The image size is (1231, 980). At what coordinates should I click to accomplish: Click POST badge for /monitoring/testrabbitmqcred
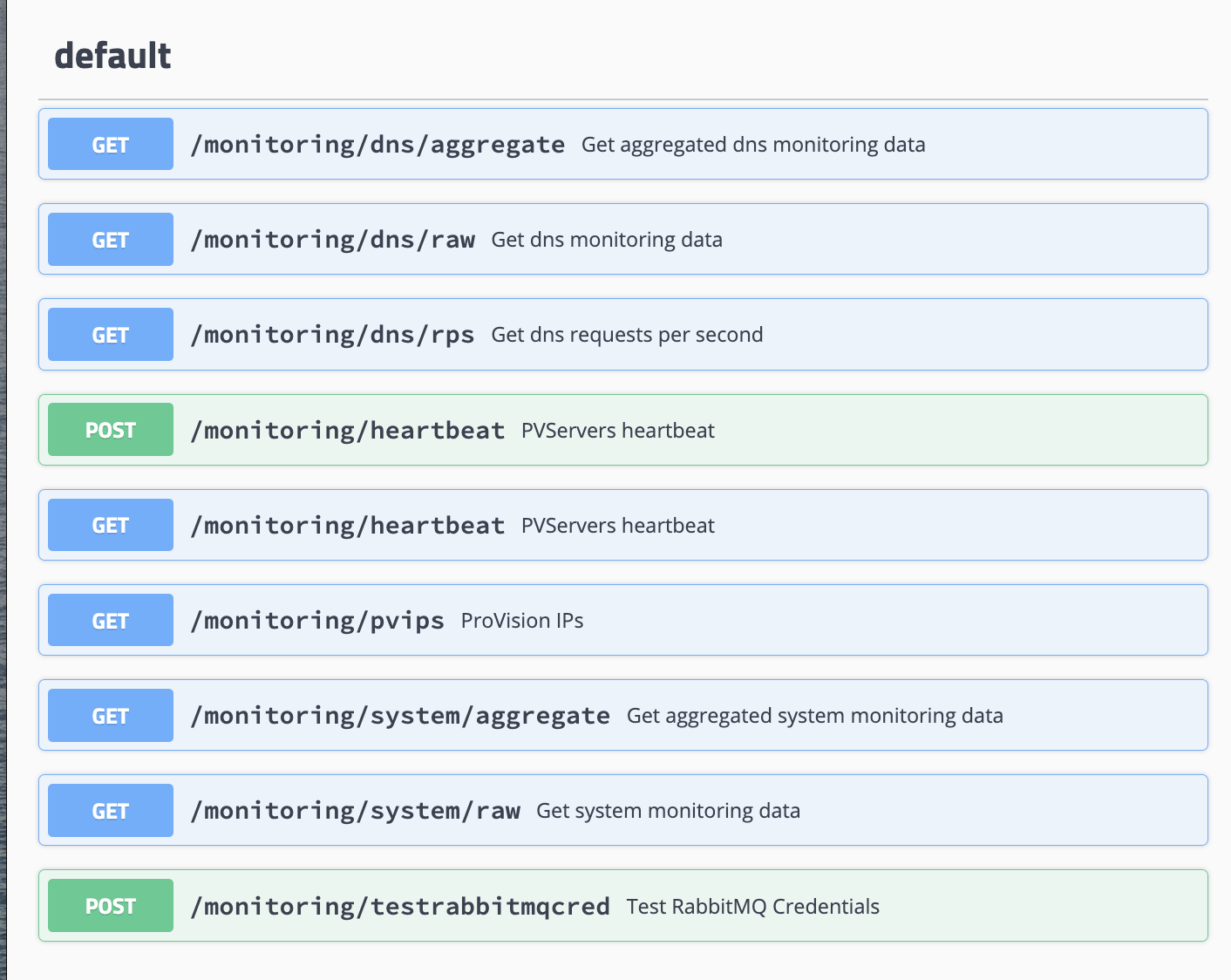point(111,906)
